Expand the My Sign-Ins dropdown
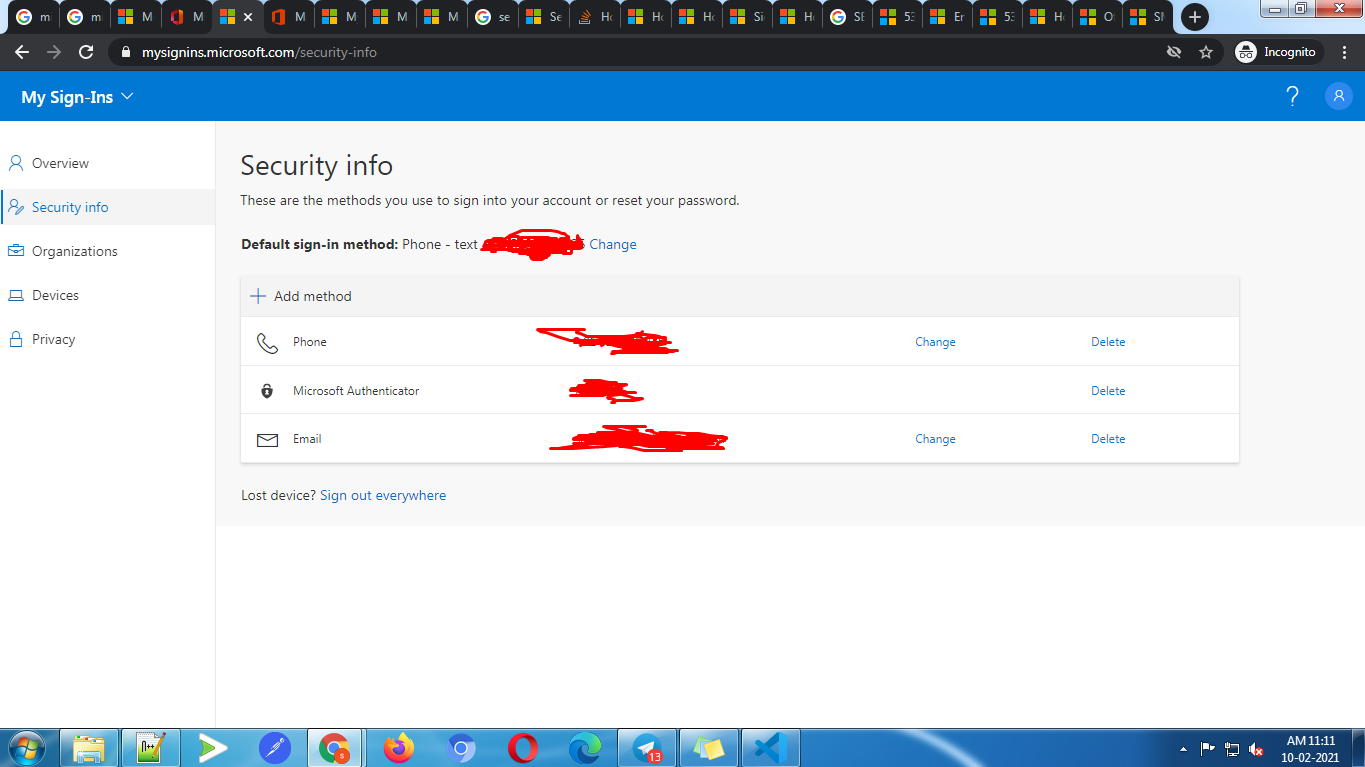Image resolution: width=1365 pixels, height=767 pixels. [77, 97]
